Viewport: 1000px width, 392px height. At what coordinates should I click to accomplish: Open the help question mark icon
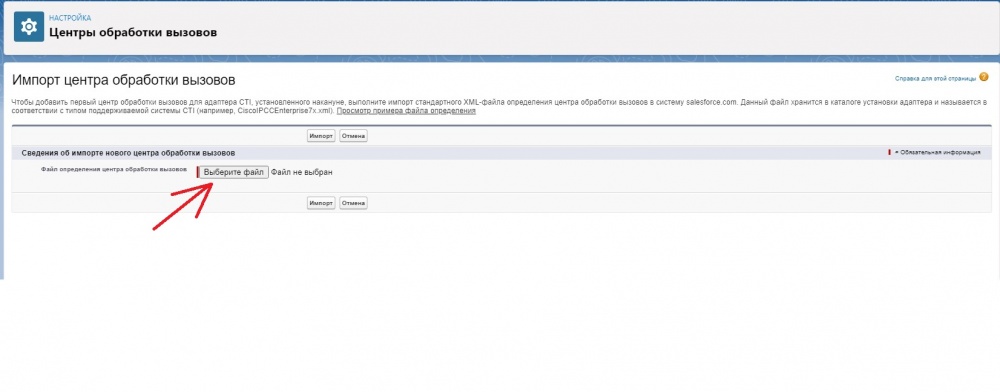tap(983, 78)
